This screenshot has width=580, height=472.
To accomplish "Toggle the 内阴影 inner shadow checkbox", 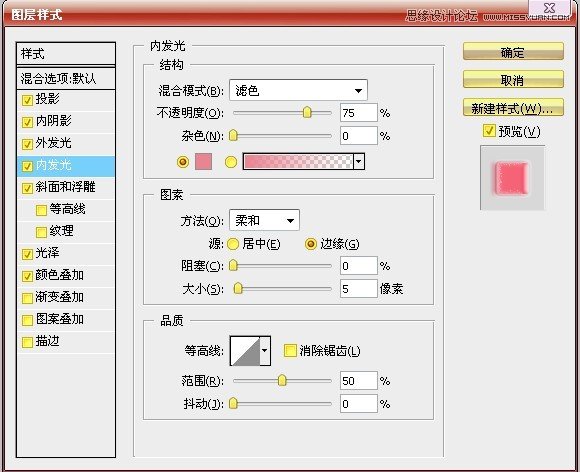I will pyautogui.click(x=27, y=122).
